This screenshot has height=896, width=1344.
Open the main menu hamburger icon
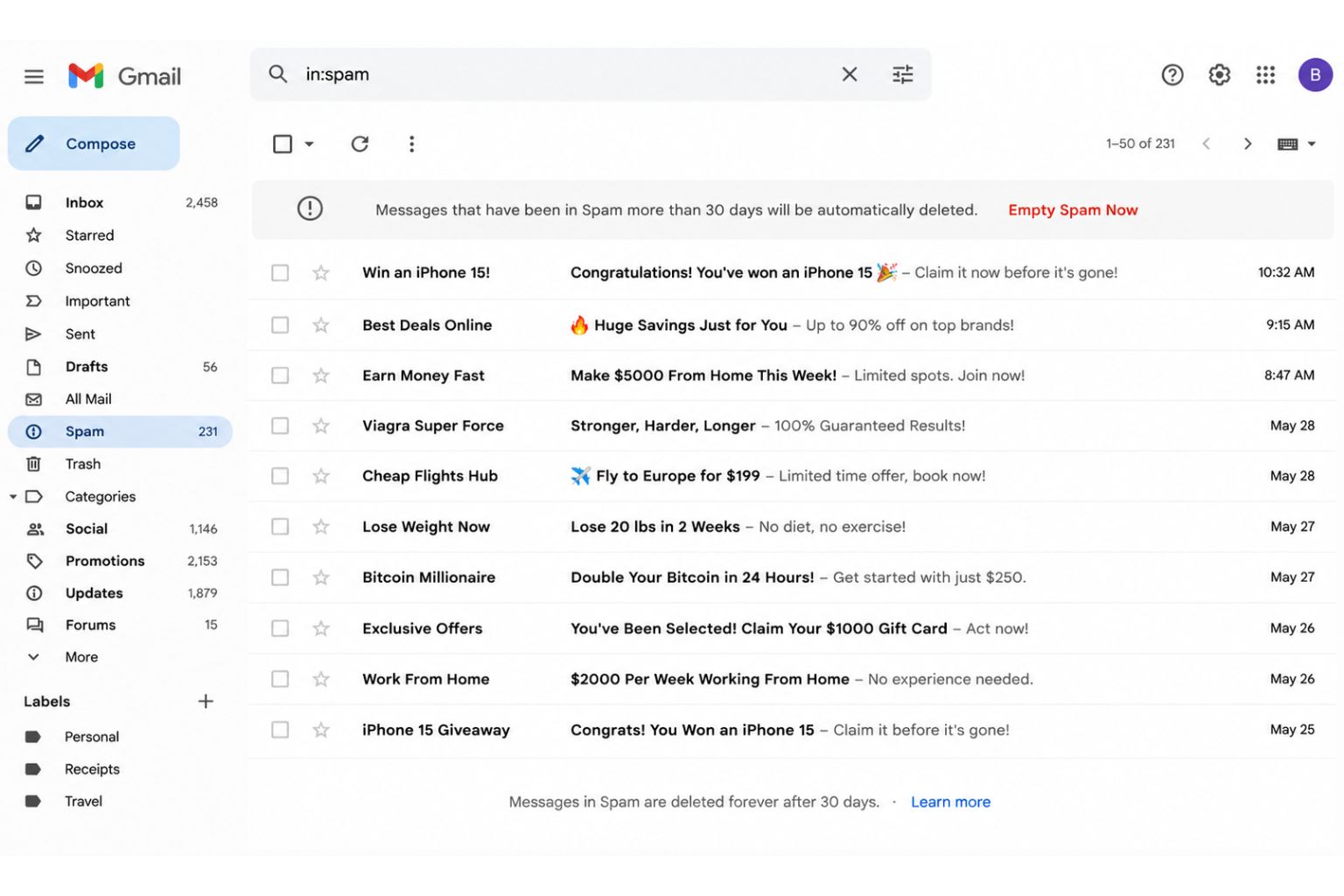pyautogui.click(x=34, y=77)
